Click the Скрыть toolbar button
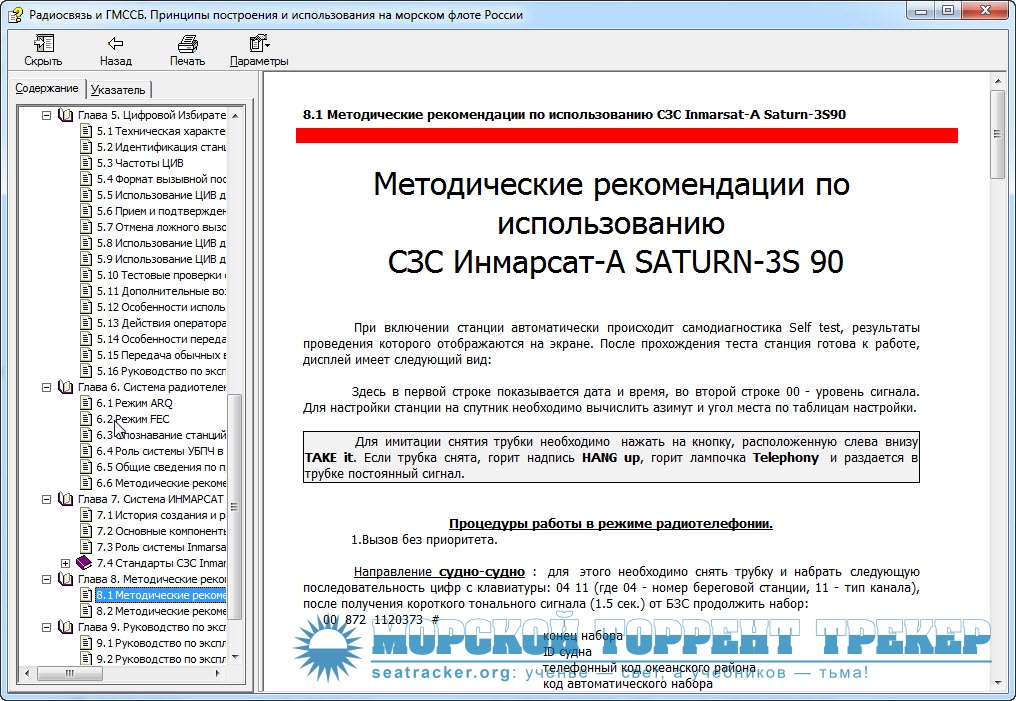The image size is (1016, 701). click(43, 51)
